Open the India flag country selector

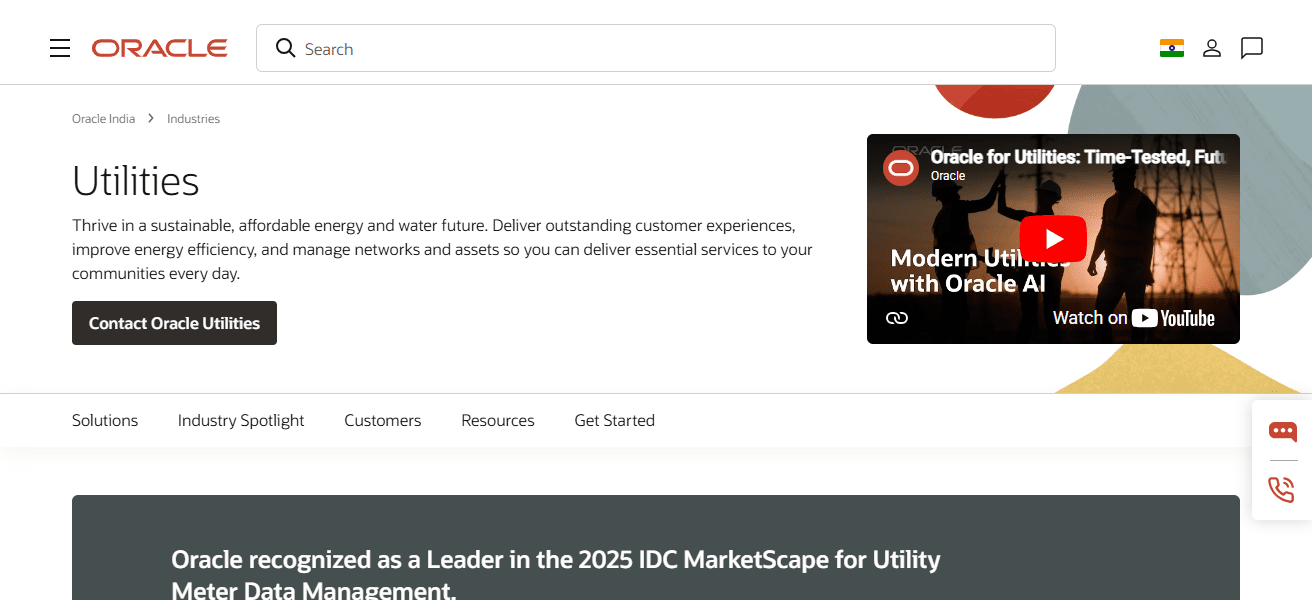click(x=1172, y=48)
